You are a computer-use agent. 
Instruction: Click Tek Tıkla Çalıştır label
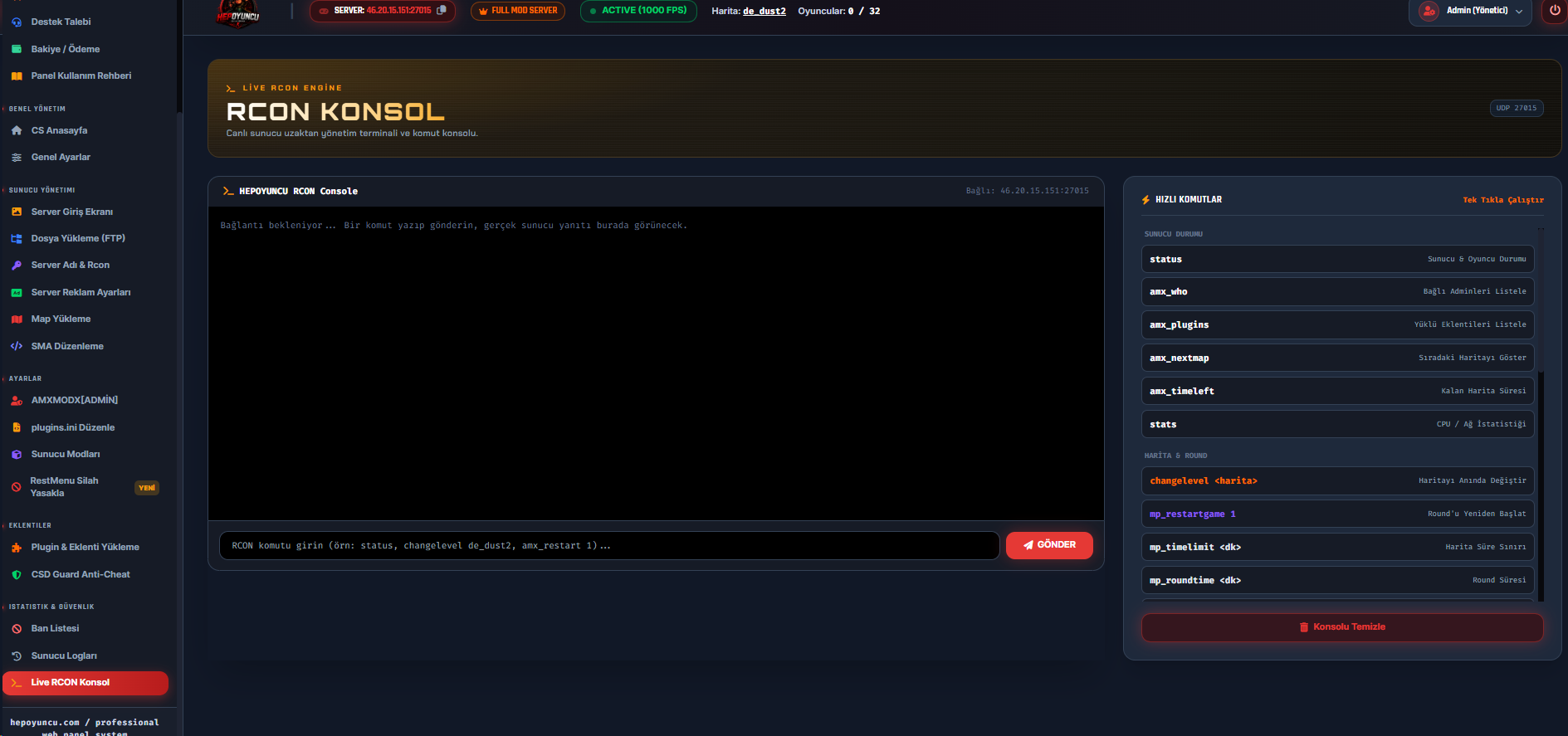coord(1503,200)
